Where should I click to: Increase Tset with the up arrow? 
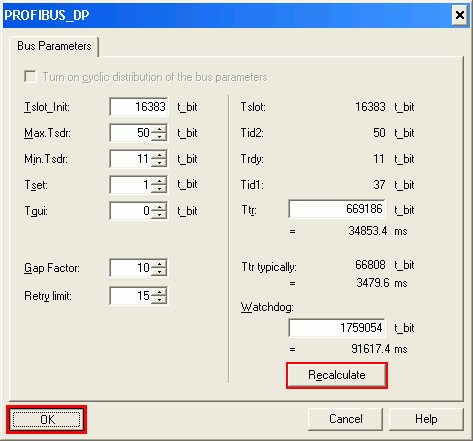point(159,181)
